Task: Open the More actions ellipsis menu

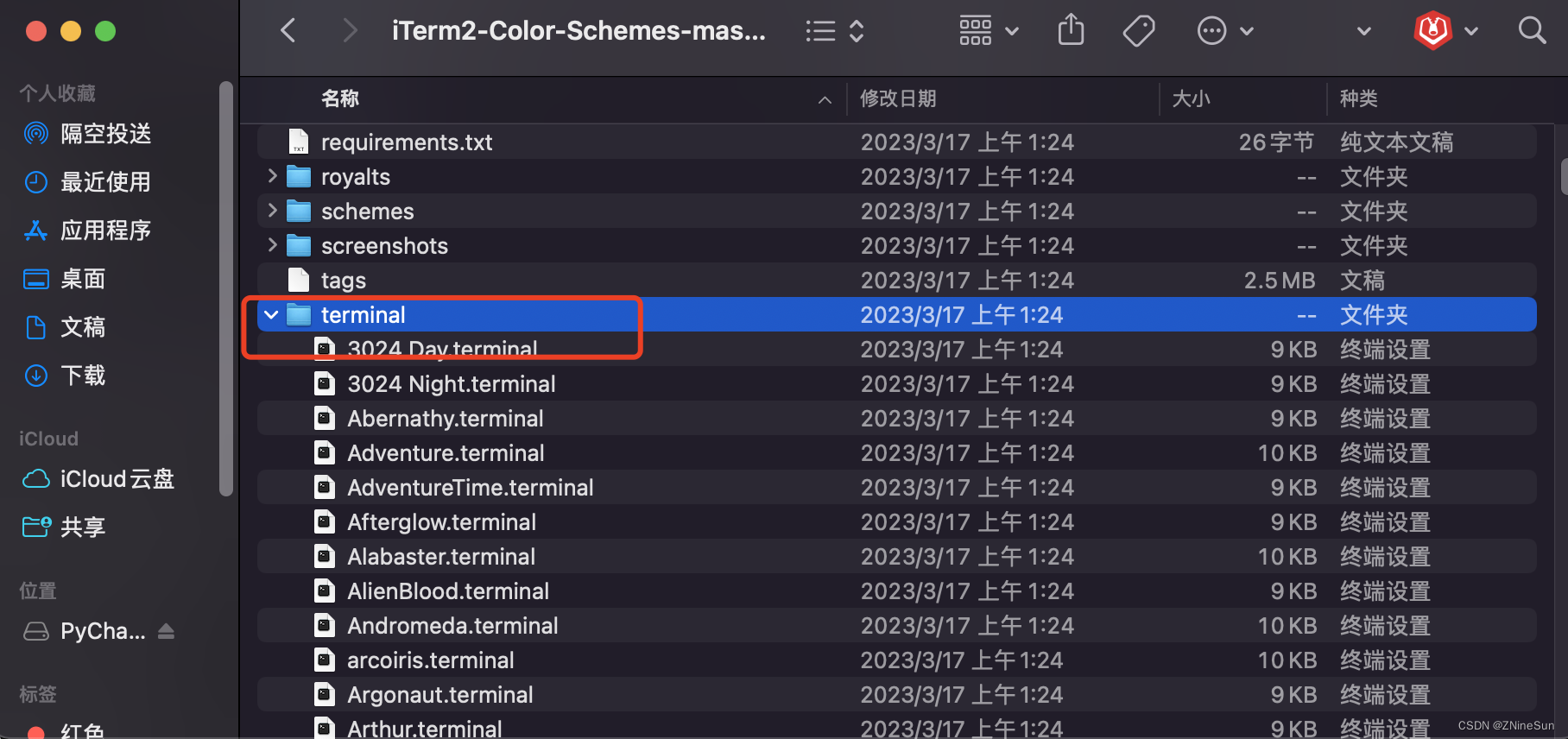Action: [1224, 31]
